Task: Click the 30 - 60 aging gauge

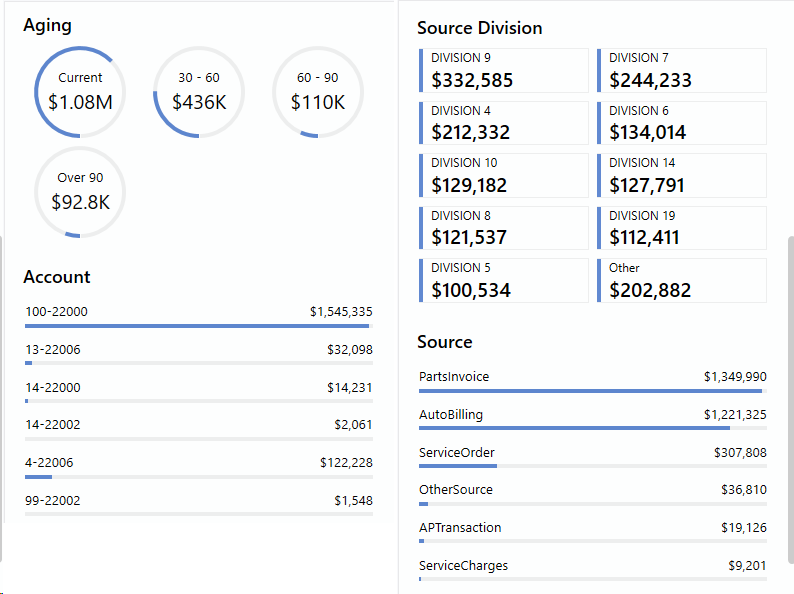Action: 199,91
